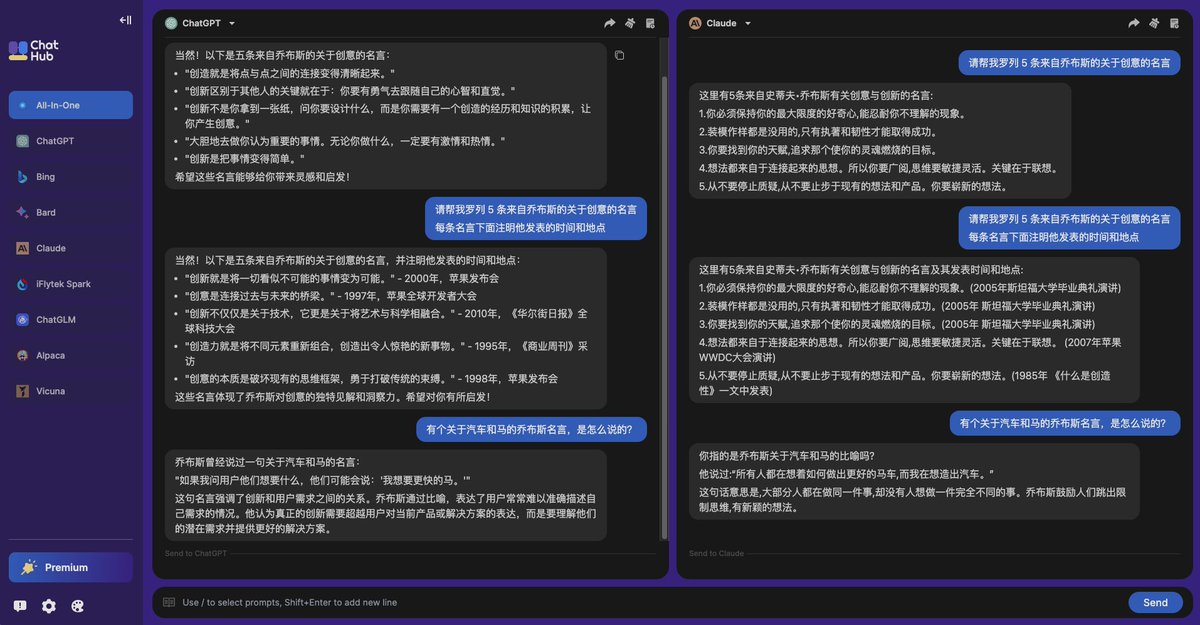
Task: Expand the Claude model dropdown arrow
Action: tap(748, 23)
